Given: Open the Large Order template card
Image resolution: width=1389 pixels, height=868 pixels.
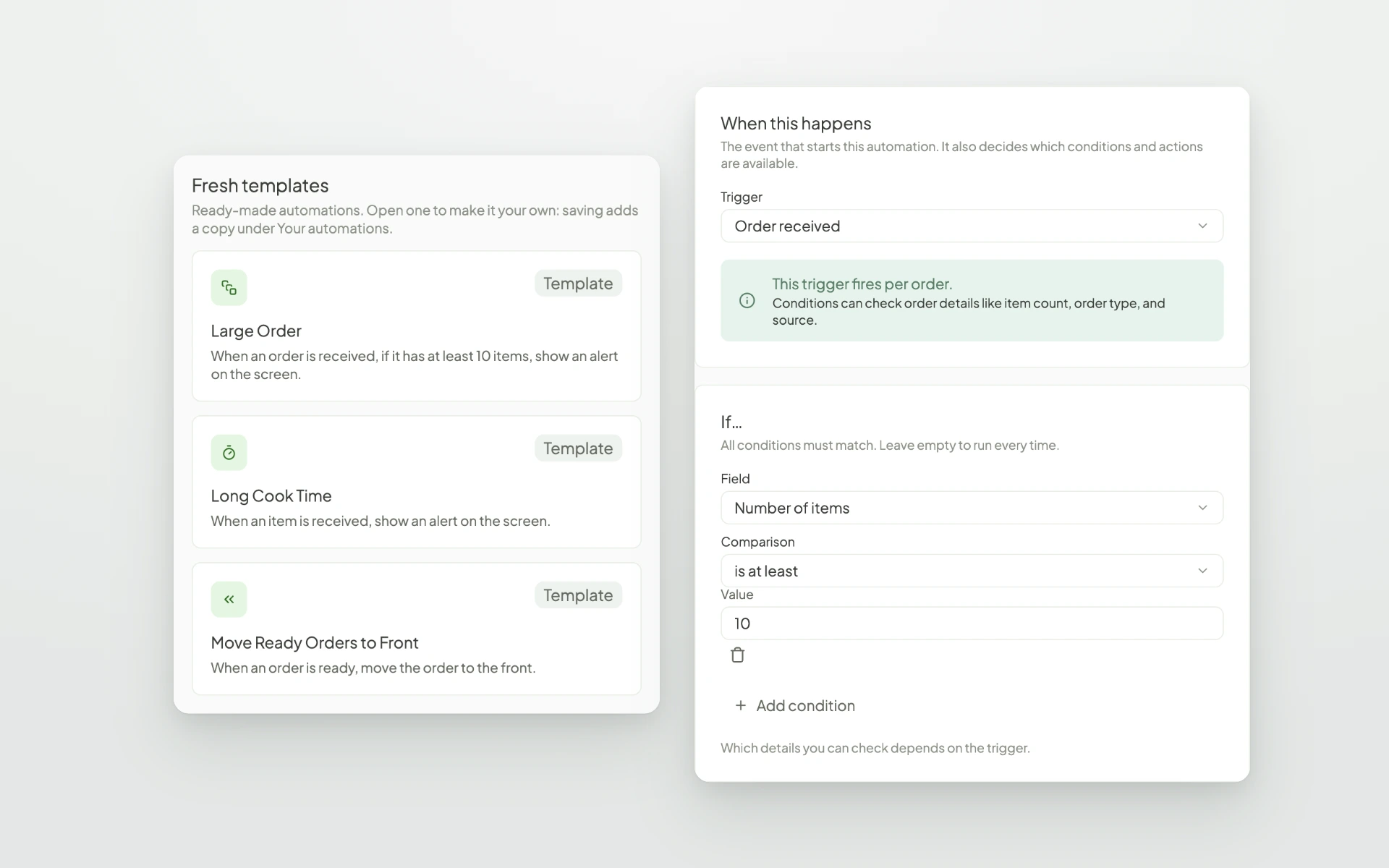Looking at the screenshot, I should (x=417, y=326).
